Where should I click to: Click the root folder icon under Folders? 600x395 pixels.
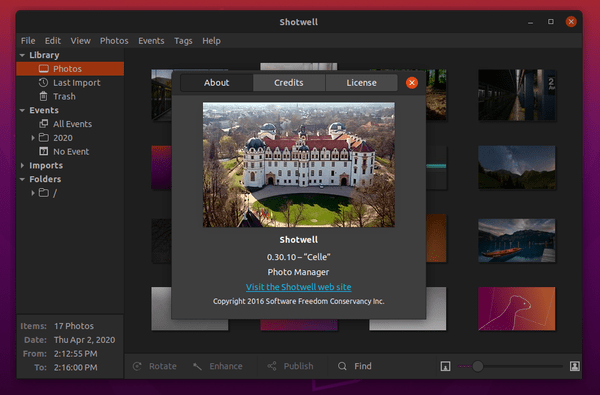point(44,193)
